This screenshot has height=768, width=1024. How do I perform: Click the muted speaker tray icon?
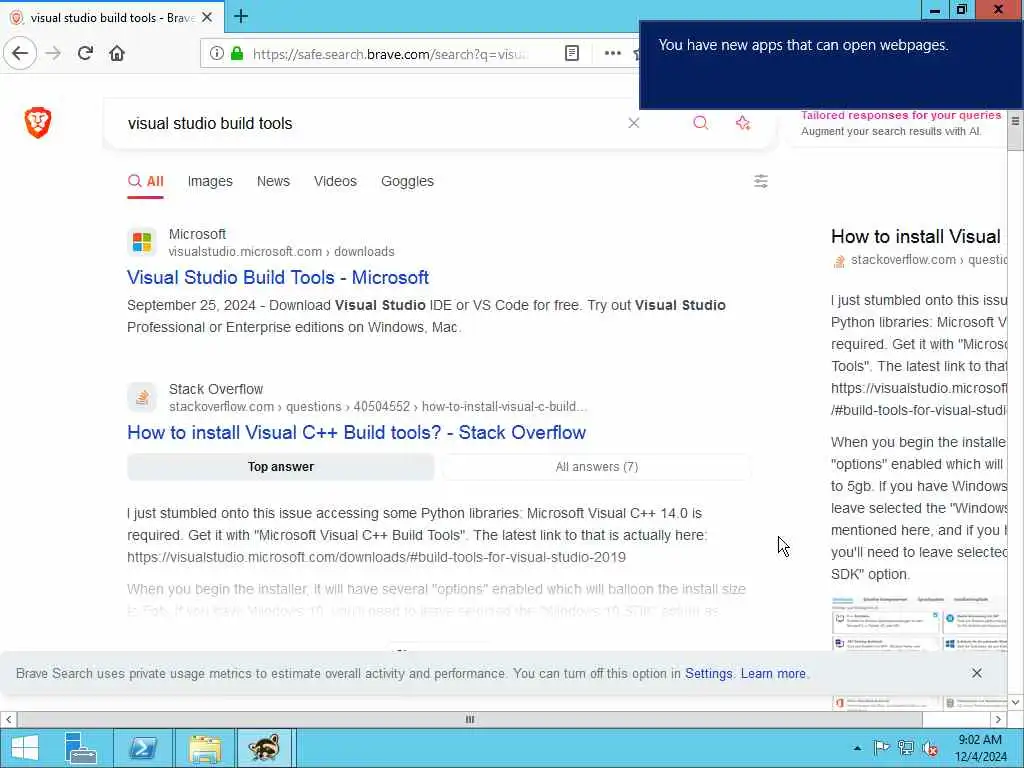(x=931, y=748)
